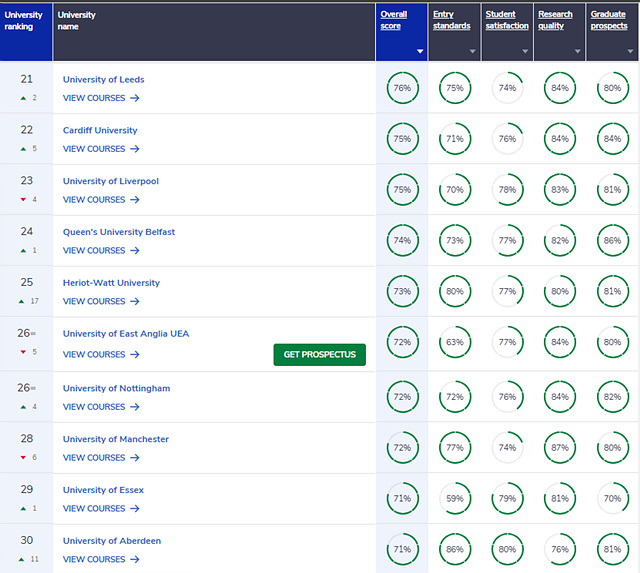
Task: View courses for Heriot-Watt University
Action: pos(101,301)
